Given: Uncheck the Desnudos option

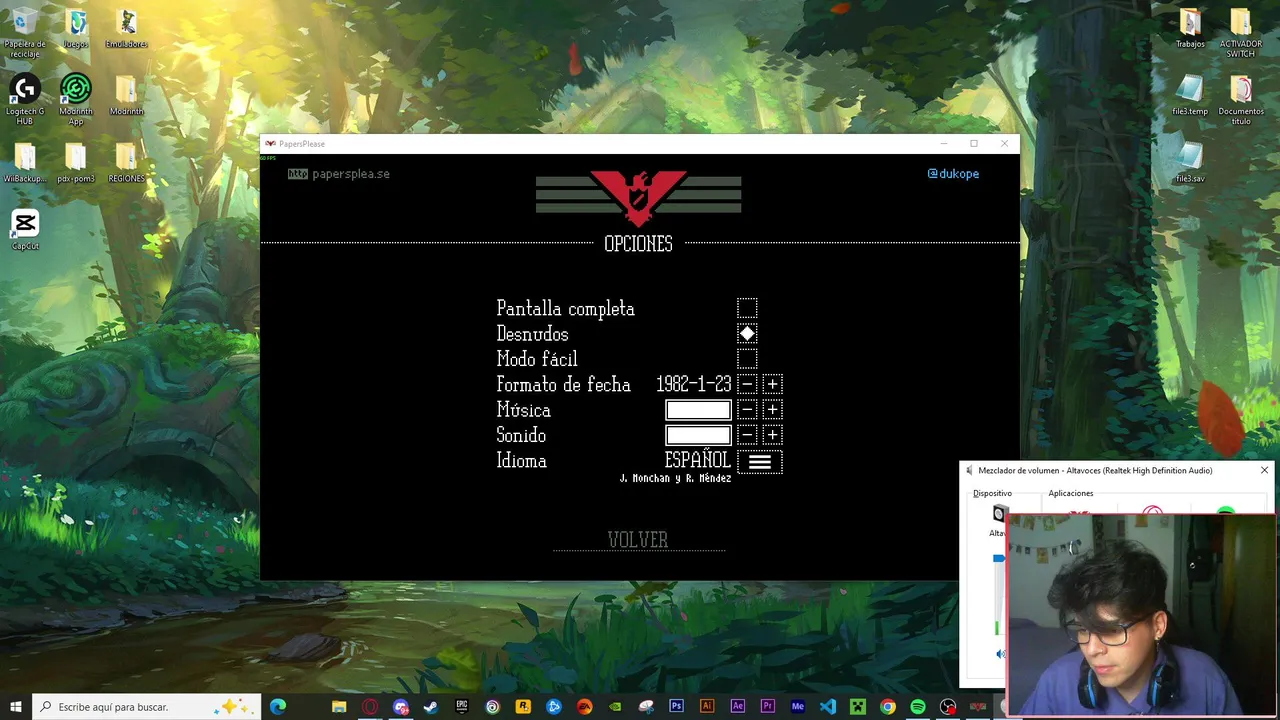Looking at the screenshot, I should point(747,333).
